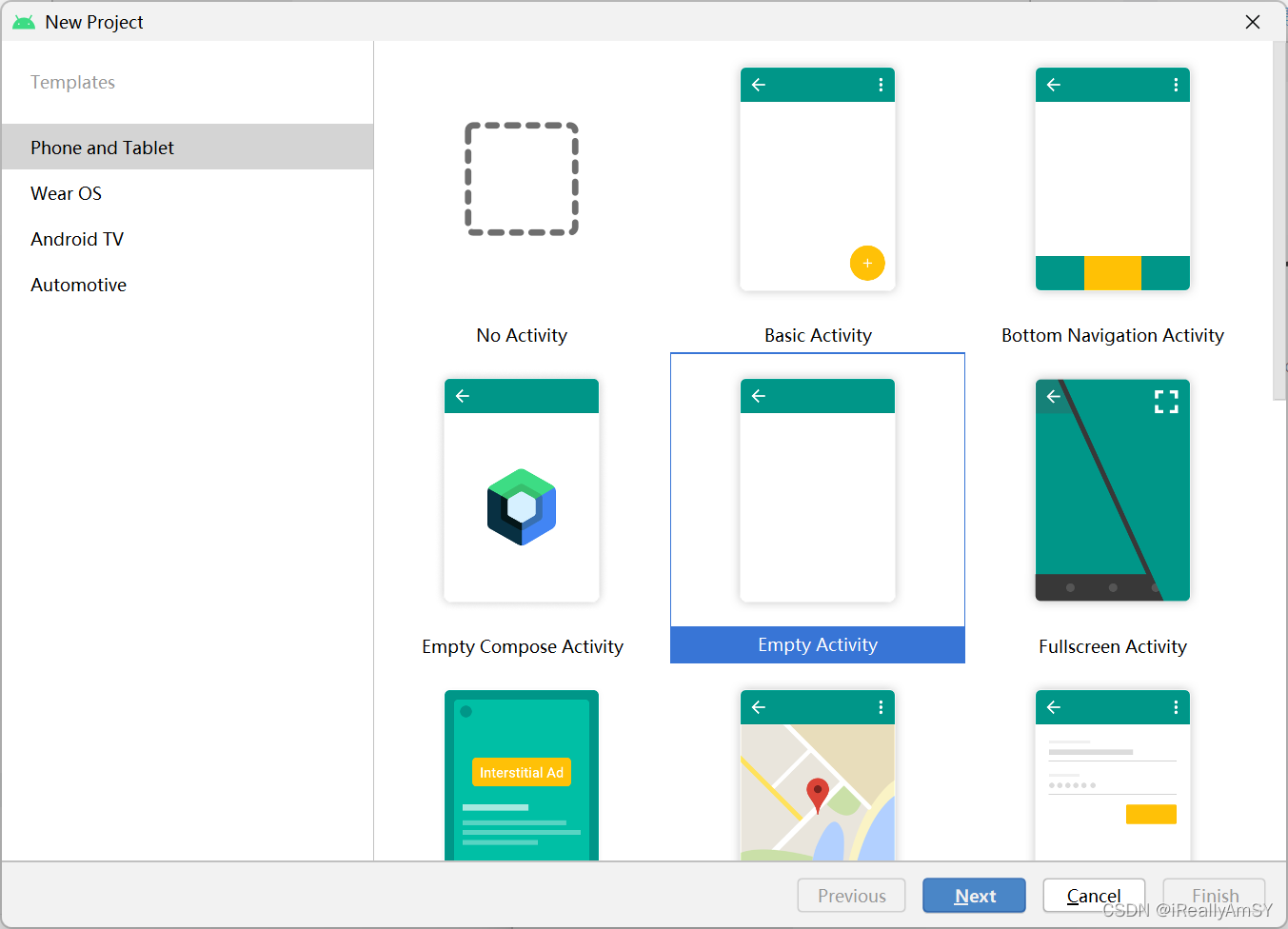
Task: Click the back arrow in Login template preview
Action: [x=1054, y=707]
